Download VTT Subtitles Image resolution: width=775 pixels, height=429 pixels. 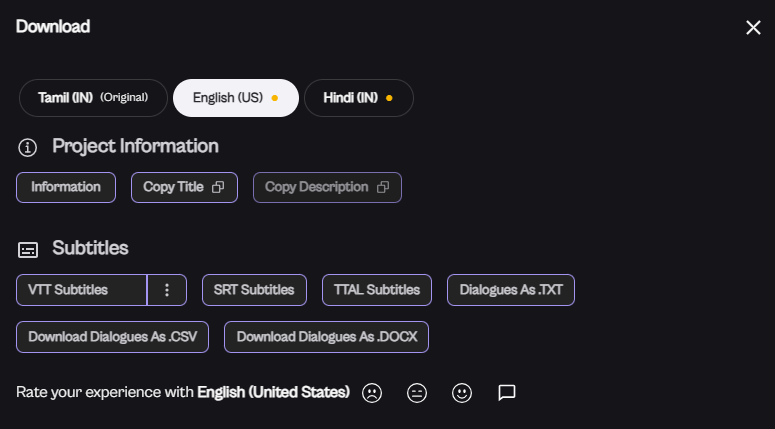(x=82, y=290)
